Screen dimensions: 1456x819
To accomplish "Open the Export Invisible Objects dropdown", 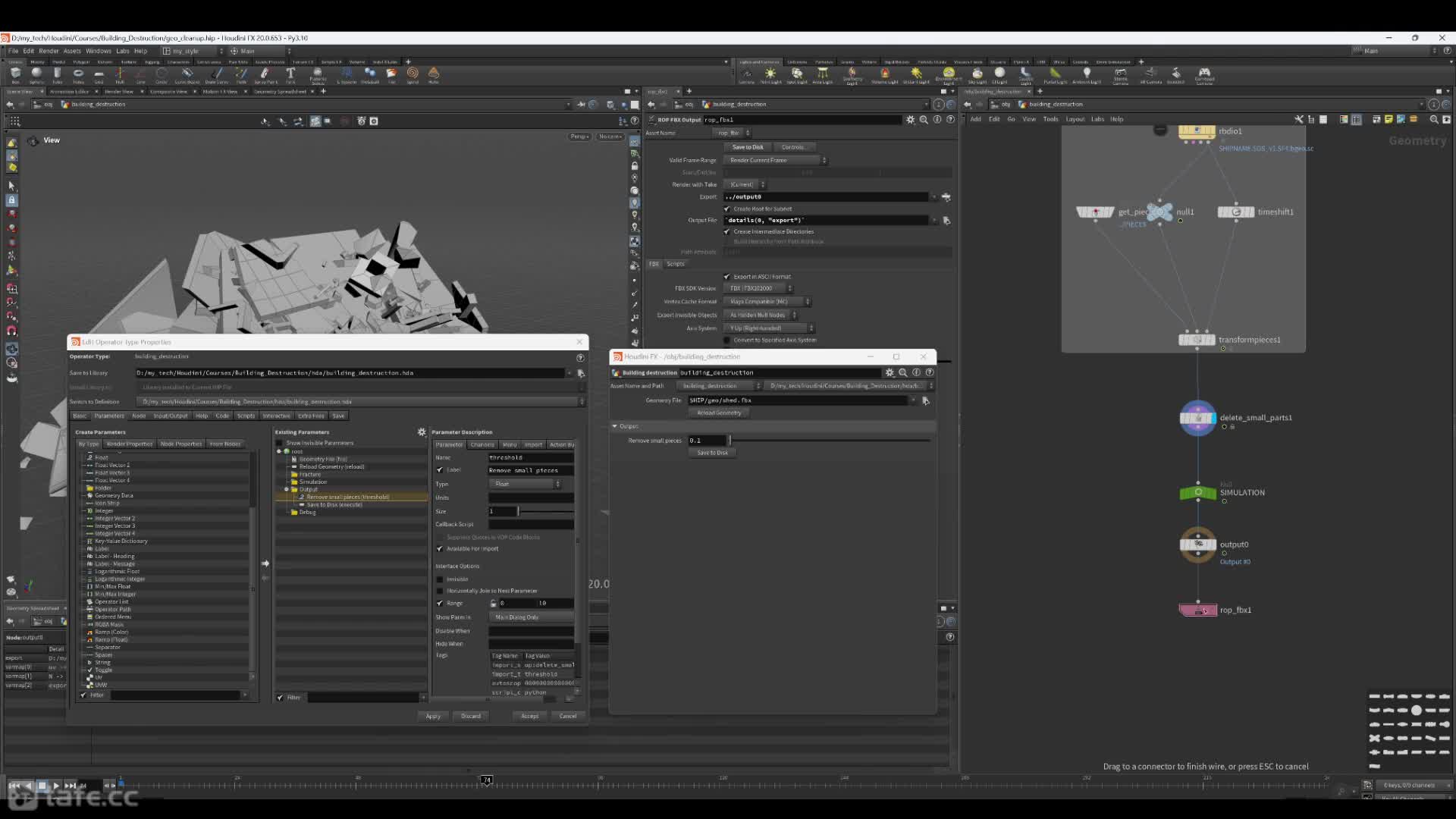I will [x=761, y=315].
